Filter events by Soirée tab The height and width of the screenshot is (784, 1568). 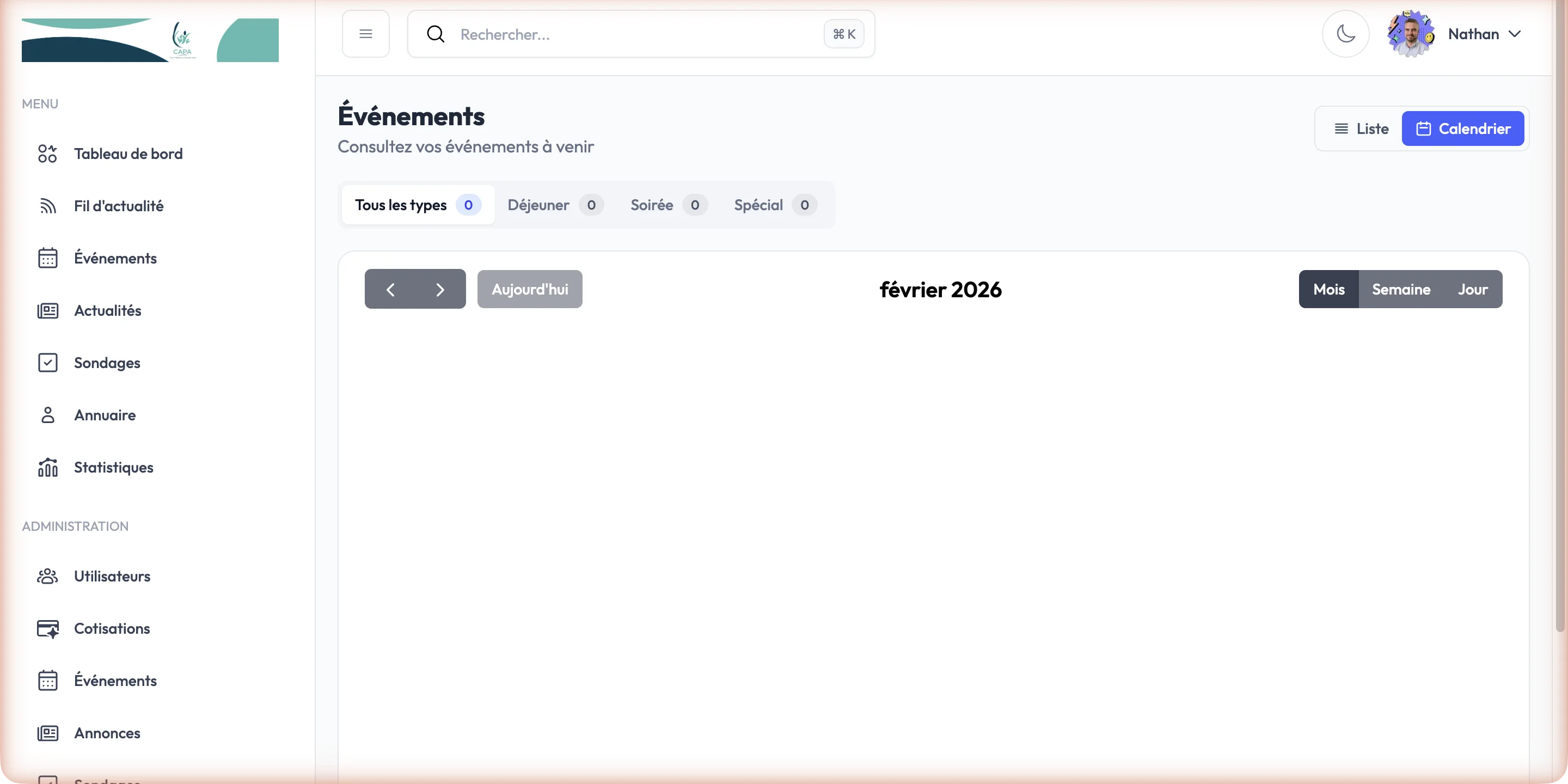(667, 205)
